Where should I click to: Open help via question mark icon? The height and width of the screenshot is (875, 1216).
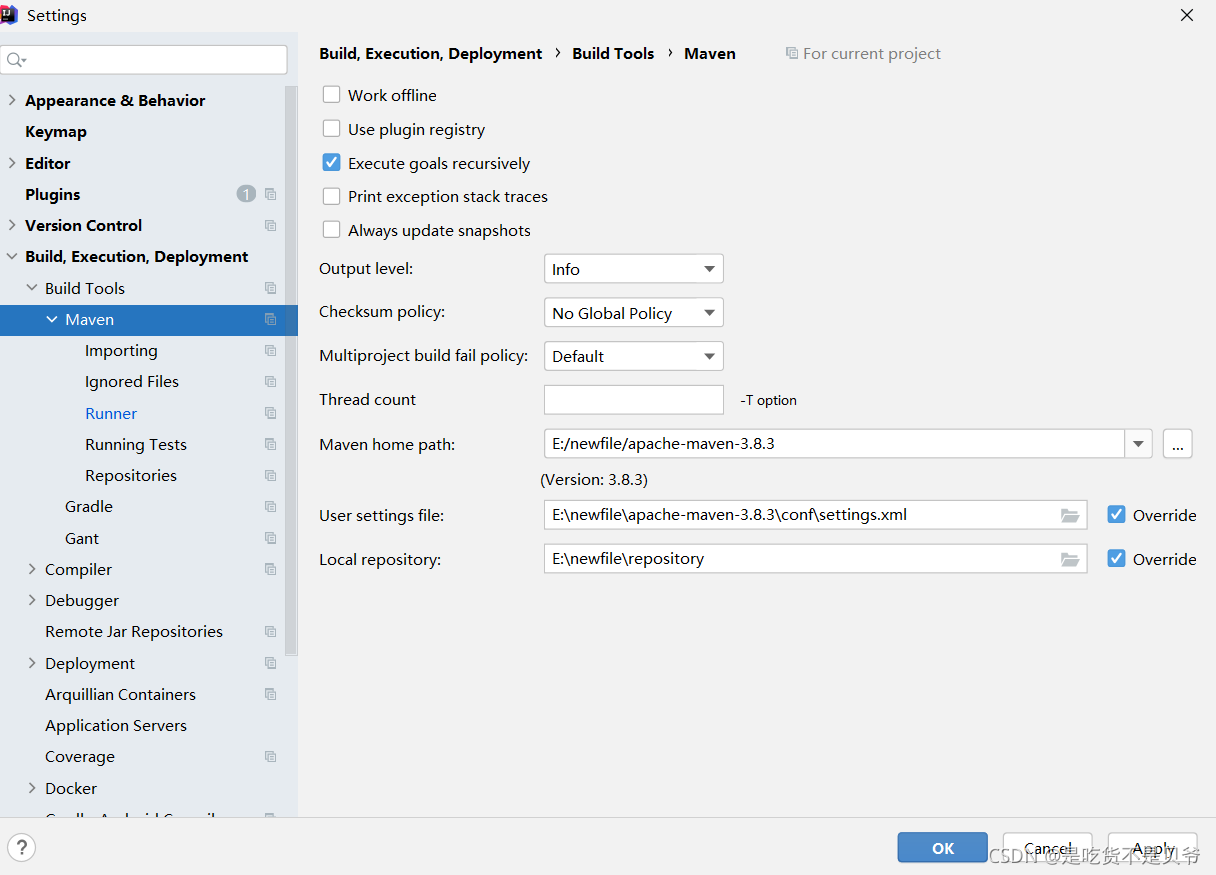pos(22,847)
